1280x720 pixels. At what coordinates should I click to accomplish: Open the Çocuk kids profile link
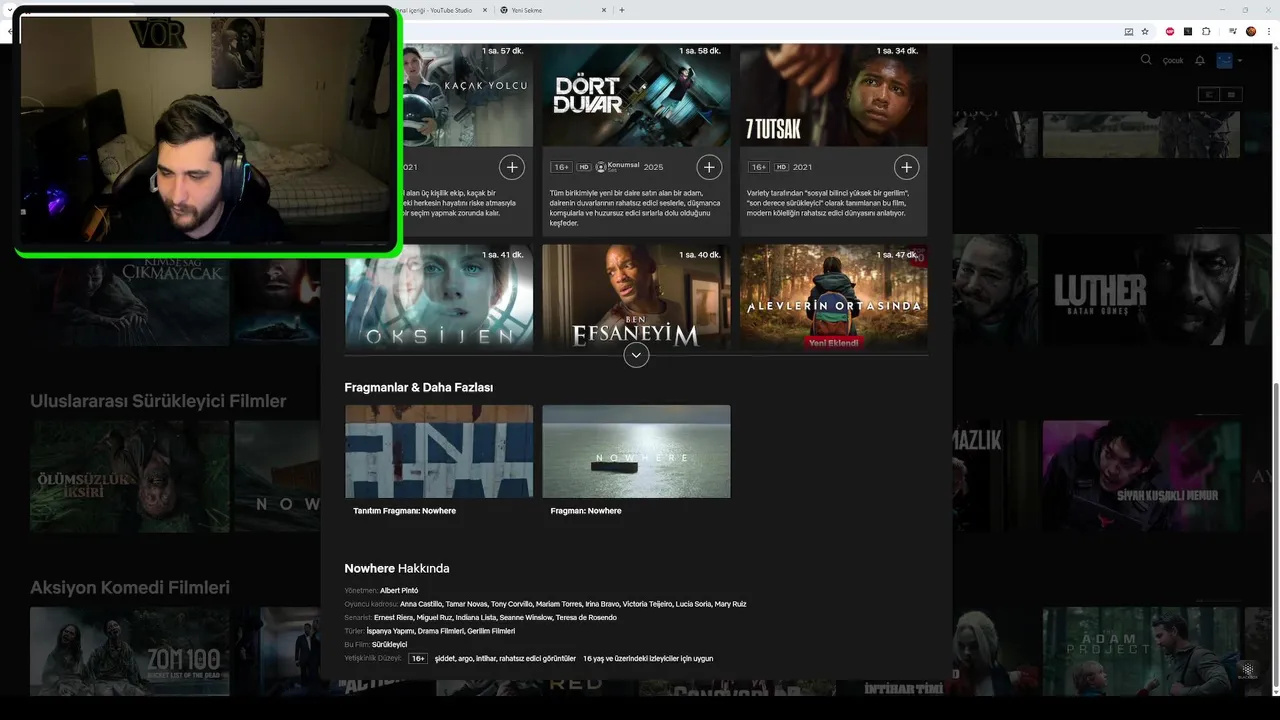click(1173, 61)
